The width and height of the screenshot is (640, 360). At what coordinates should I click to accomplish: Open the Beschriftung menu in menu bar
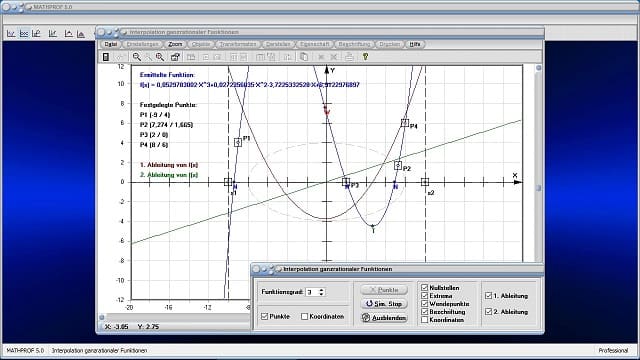(x=354, y=44)
